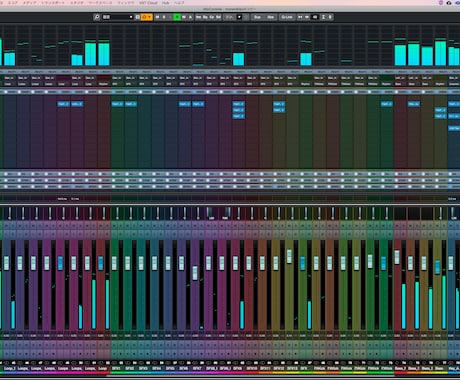Click the last icon at the toolbar's right end
460x380 pixels.
[330, 17]
